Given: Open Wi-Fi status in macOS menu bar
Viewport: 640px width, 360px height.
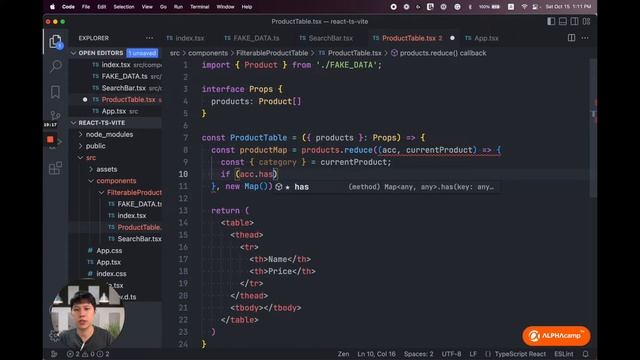Looking at the screenshot, I should coord(524,7).
